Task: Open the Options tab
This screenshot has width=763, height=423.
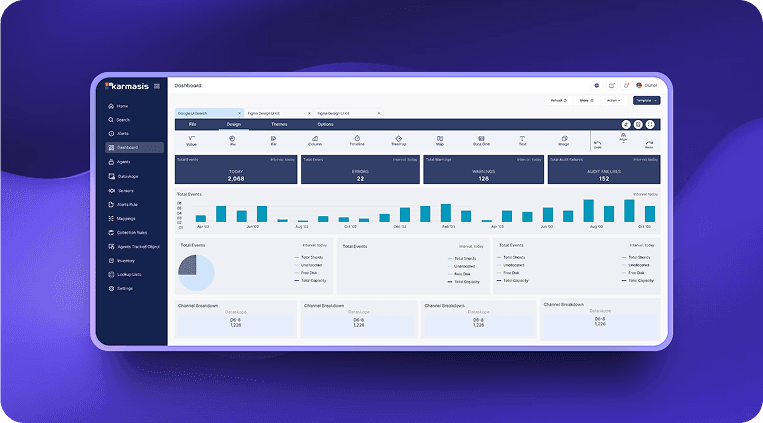Action: coord(325,124)
